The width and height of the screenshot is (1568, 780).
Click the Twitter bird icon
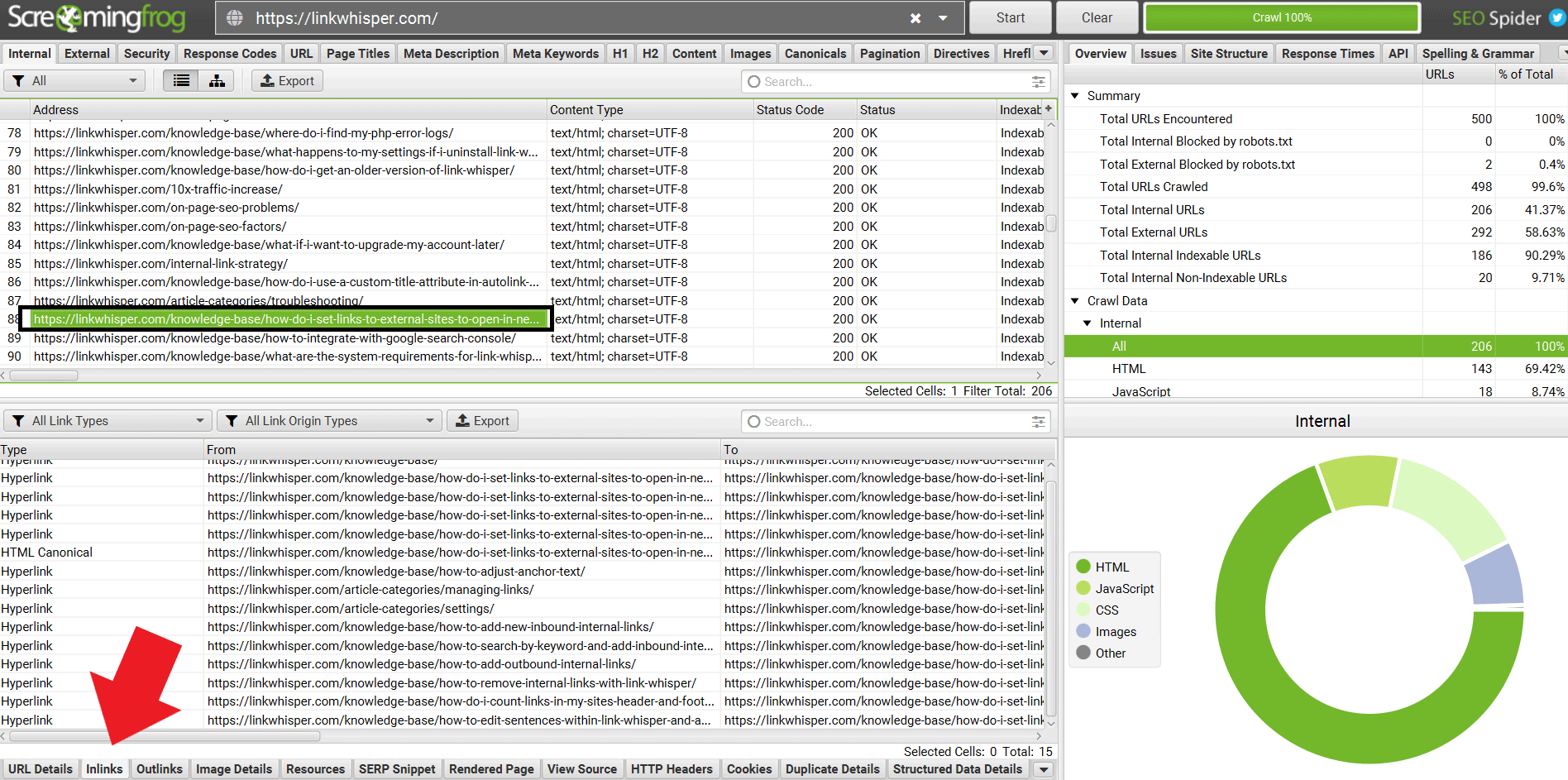(1556, 18)
